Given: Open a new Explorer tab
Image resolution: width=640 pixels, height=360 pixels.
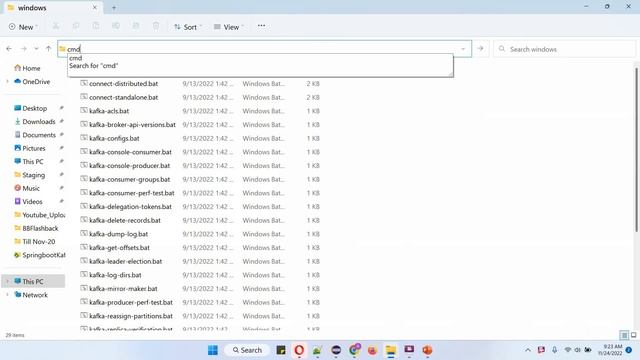Looking at the screenshot, I should pos(114,8).
